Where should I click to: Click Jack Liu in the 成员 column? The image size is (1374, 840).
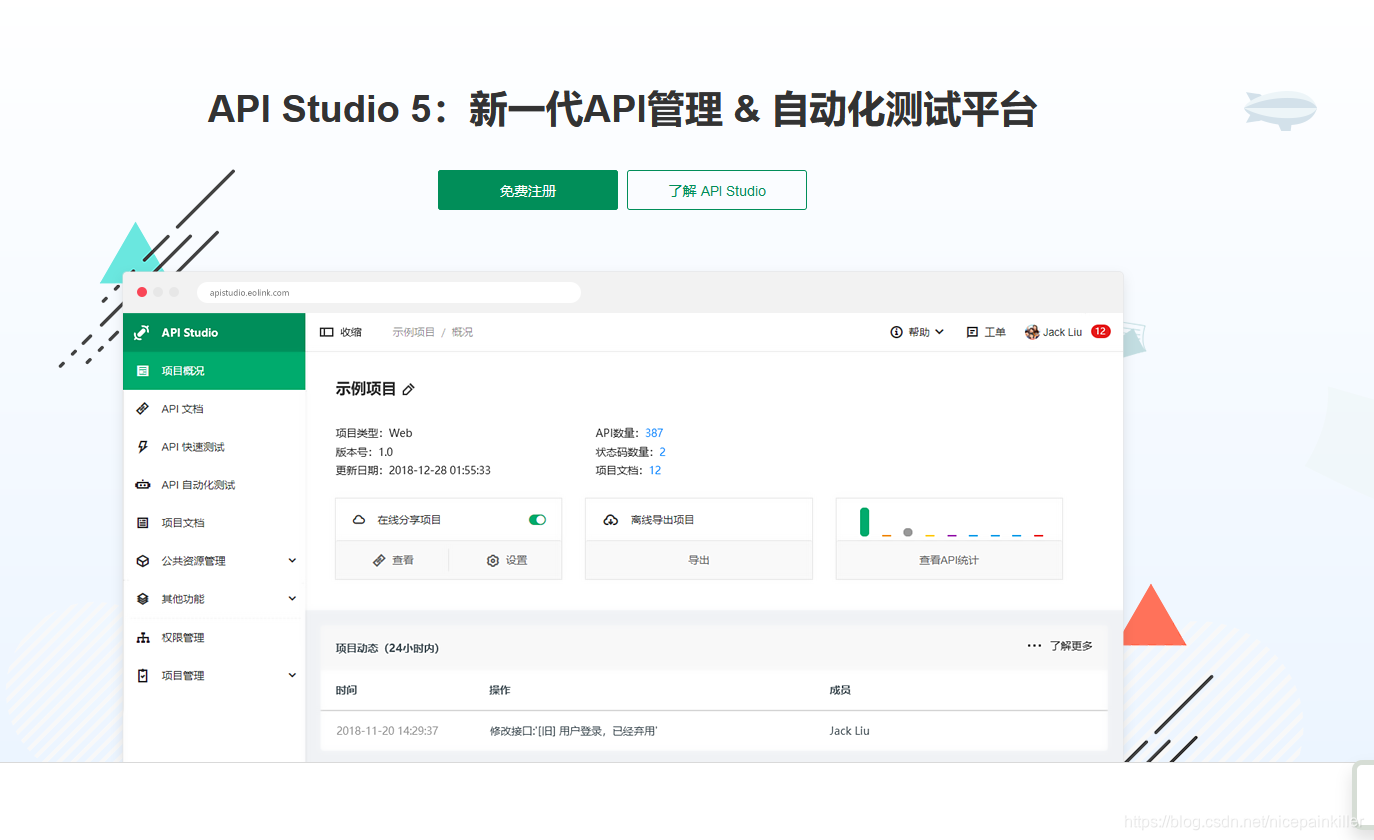coord(849,731)
